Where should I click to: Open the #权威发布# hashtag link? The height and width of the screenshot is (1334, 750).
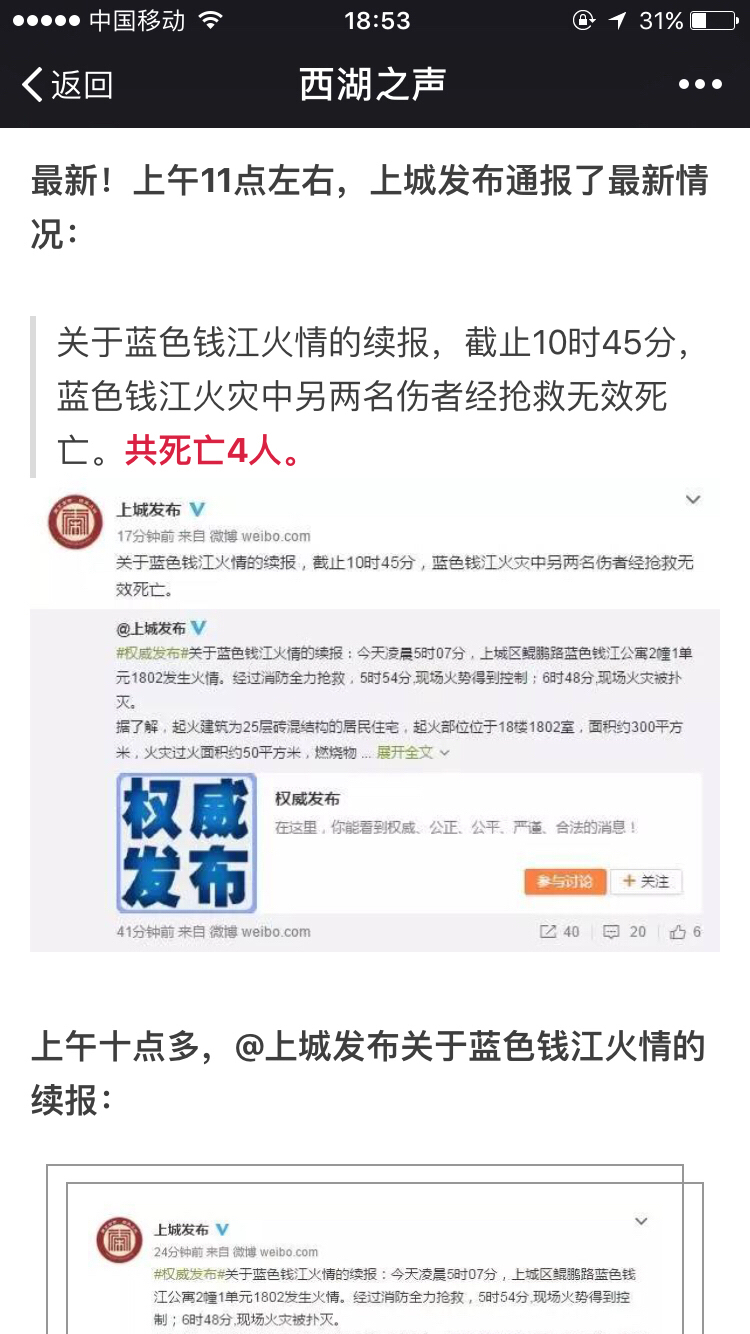pyautogui.click(x=151, y=654)
